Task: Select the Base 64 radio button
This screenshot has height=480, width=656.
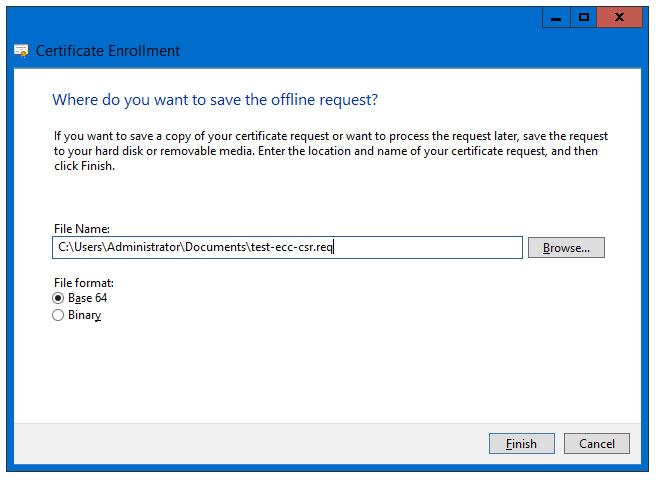Action: coord(58,298)
